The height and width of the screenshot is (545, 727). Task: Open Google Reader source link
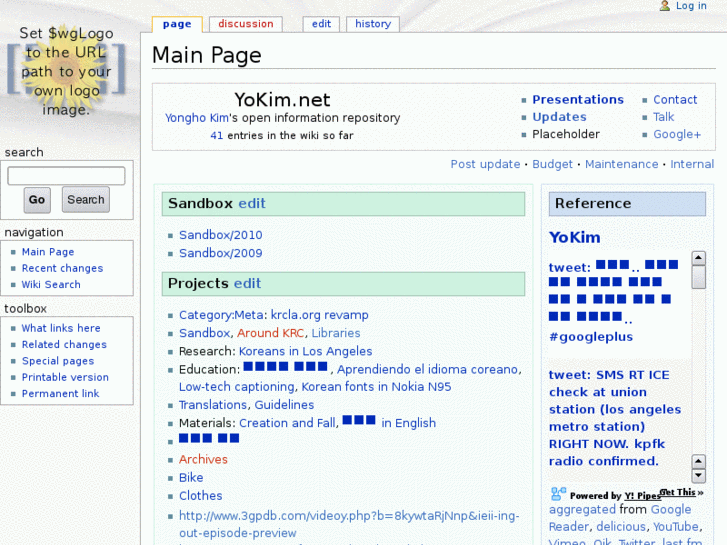pos(620,518)
